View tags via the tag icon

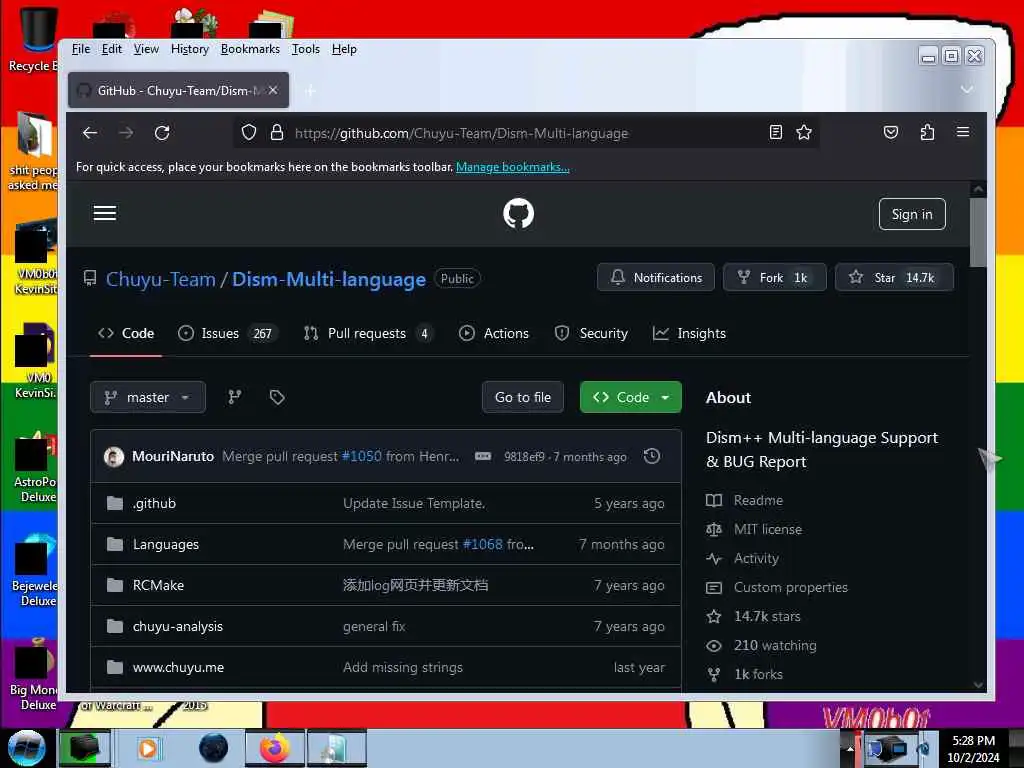click(277, 397)
